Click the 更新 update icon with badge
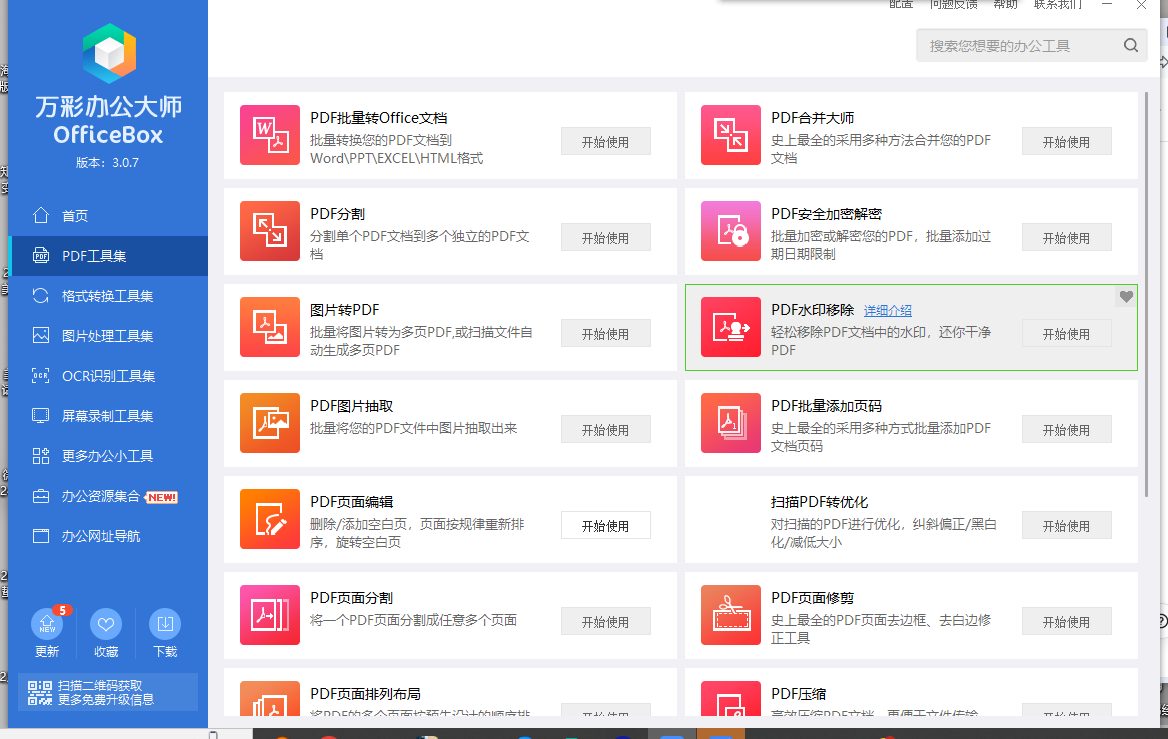1168x739 pixels. pyautogui.click(x=47, y=624)
